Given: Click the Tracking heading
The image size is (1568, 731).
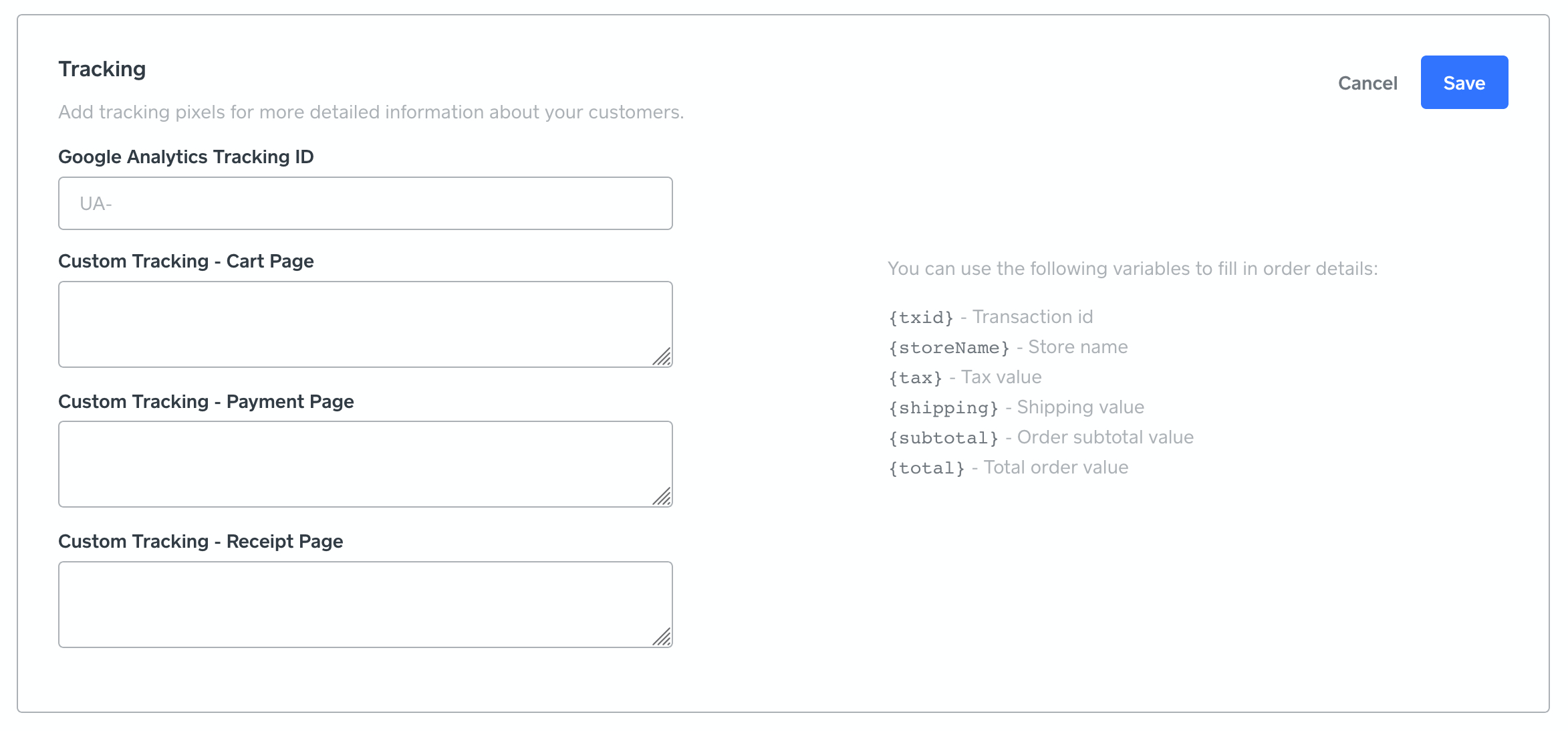Looking at the screenshot, I should 102,68.
